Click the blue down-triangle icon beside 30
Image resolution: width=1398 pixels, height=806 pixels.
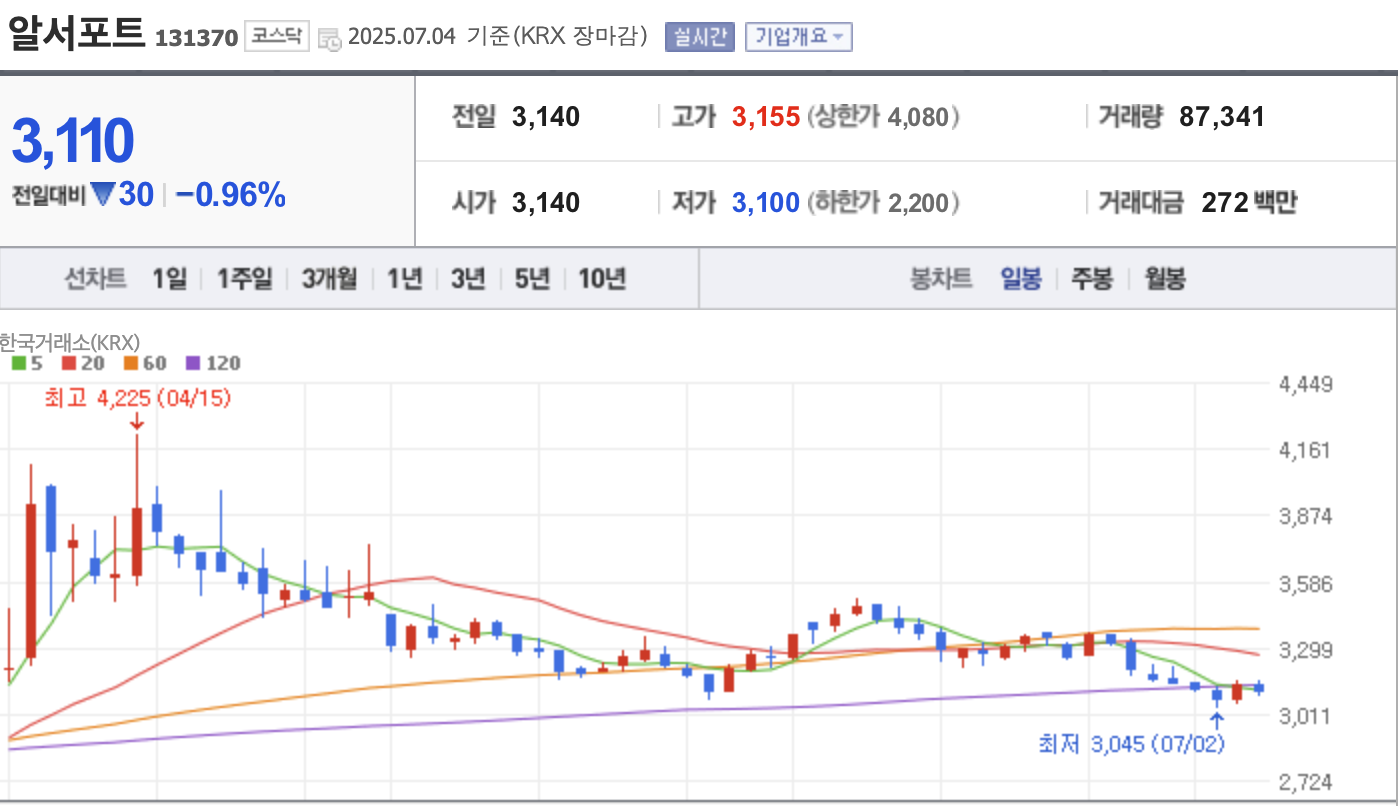[102, 194]
